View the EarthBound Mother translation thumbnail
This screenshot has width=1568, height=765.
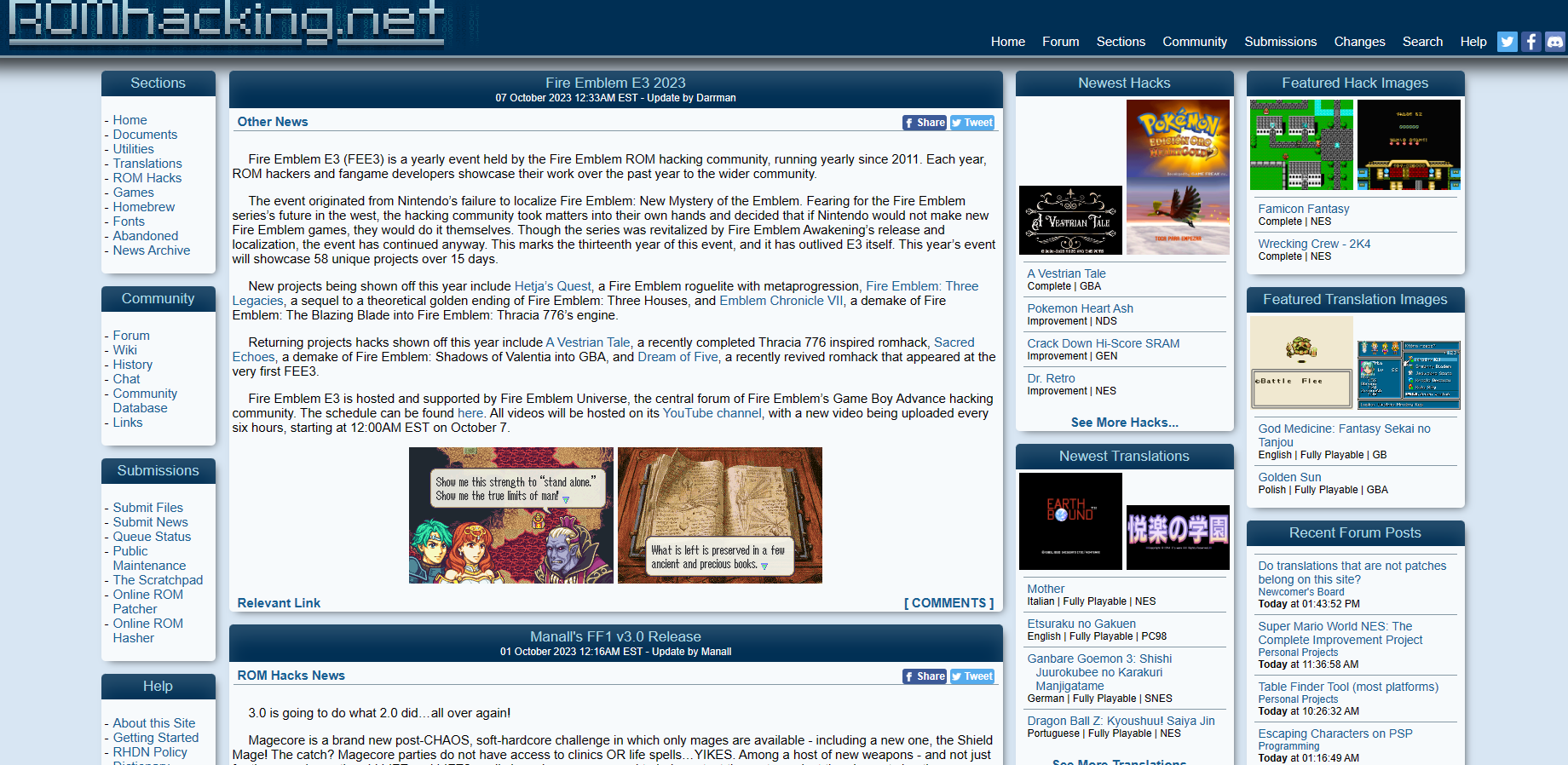pyautogui.click(x=1070, y=521)
